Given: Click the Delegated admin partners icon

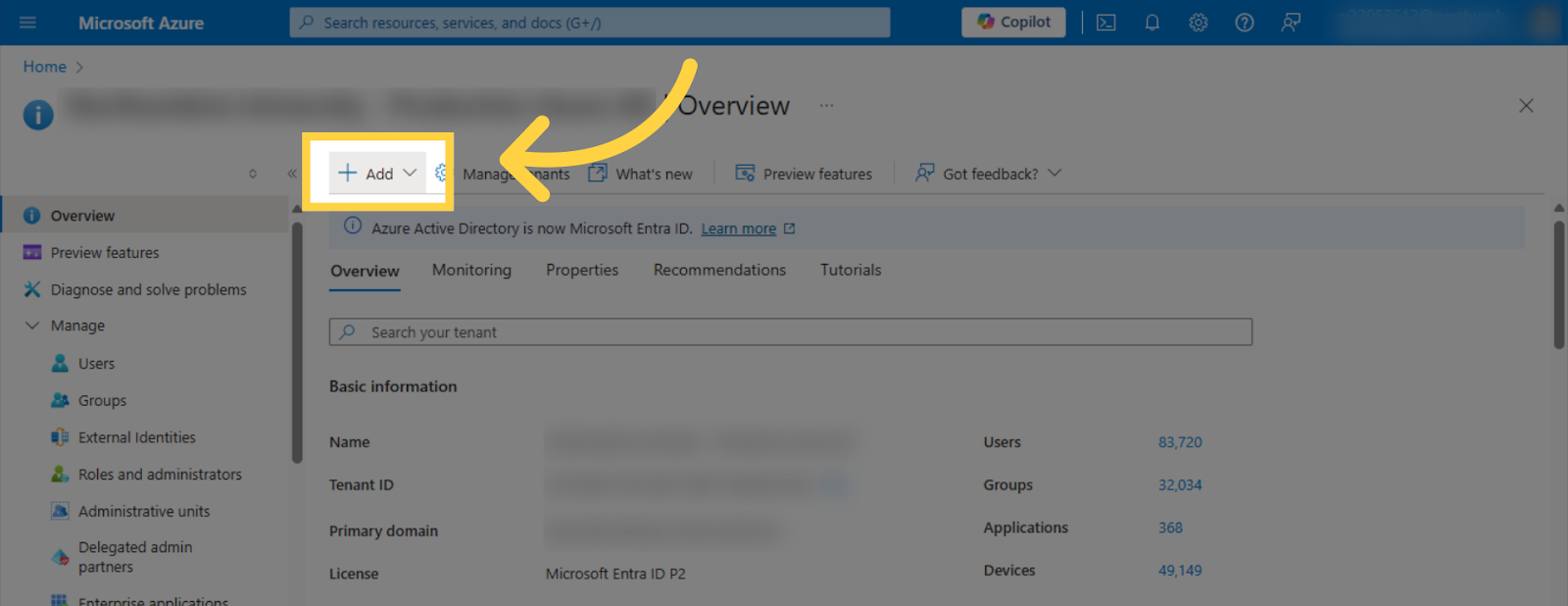Looking at the screenshot, I should tap(60, 557).
